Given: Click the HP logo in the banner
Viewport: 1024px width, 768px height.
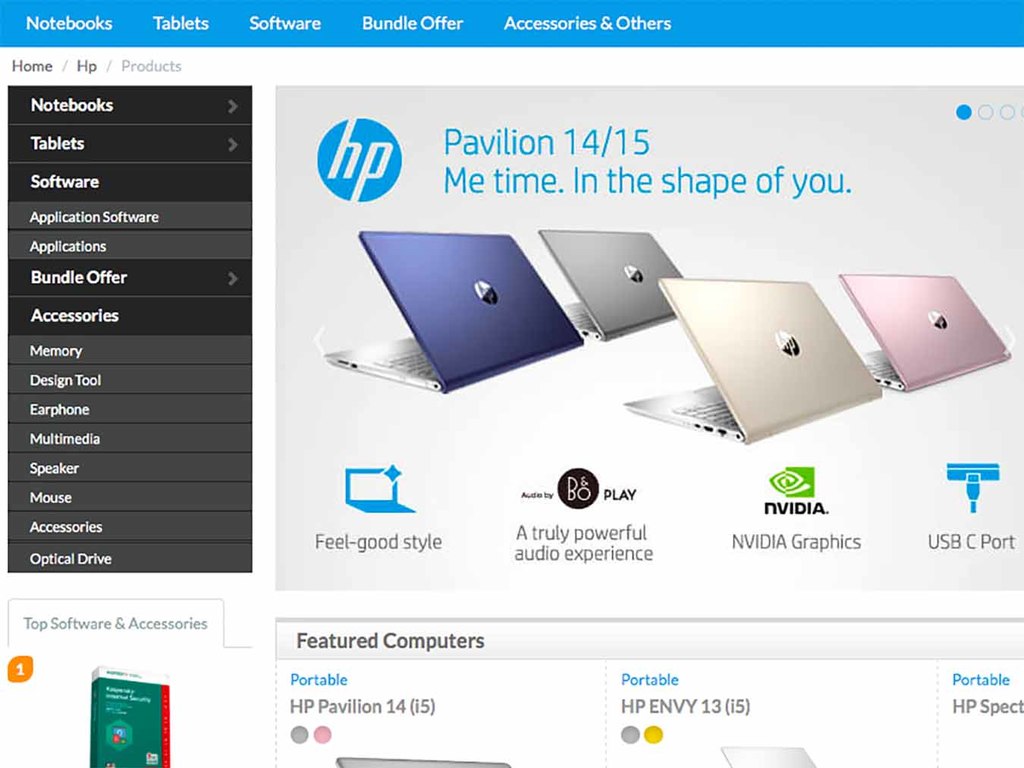Looking at the screenshot, I should click(x=359, y=160).
